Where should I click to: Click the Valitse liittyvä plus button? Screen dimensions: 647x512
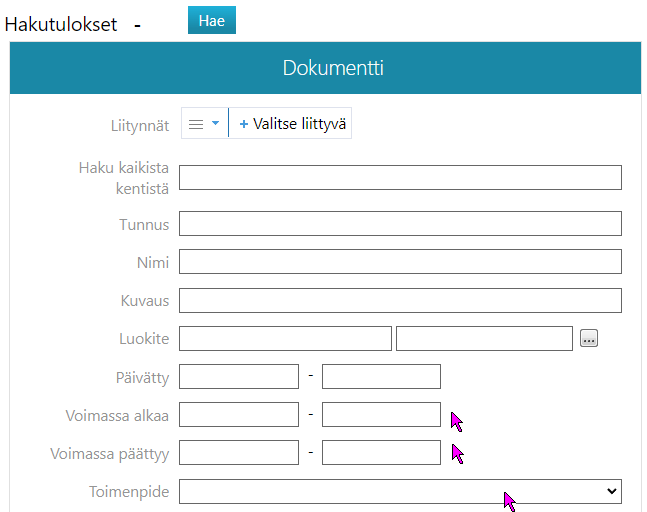tap(291, 124)
